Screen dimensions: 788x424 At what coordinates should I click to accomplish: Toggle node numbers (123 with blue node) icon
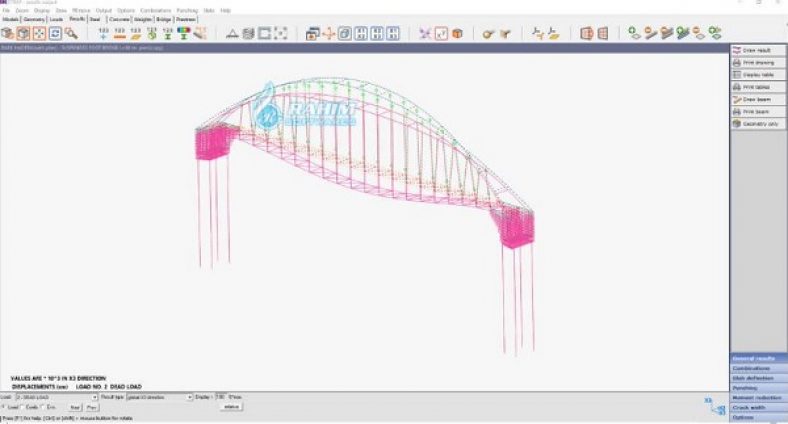[x=104, y=34]
